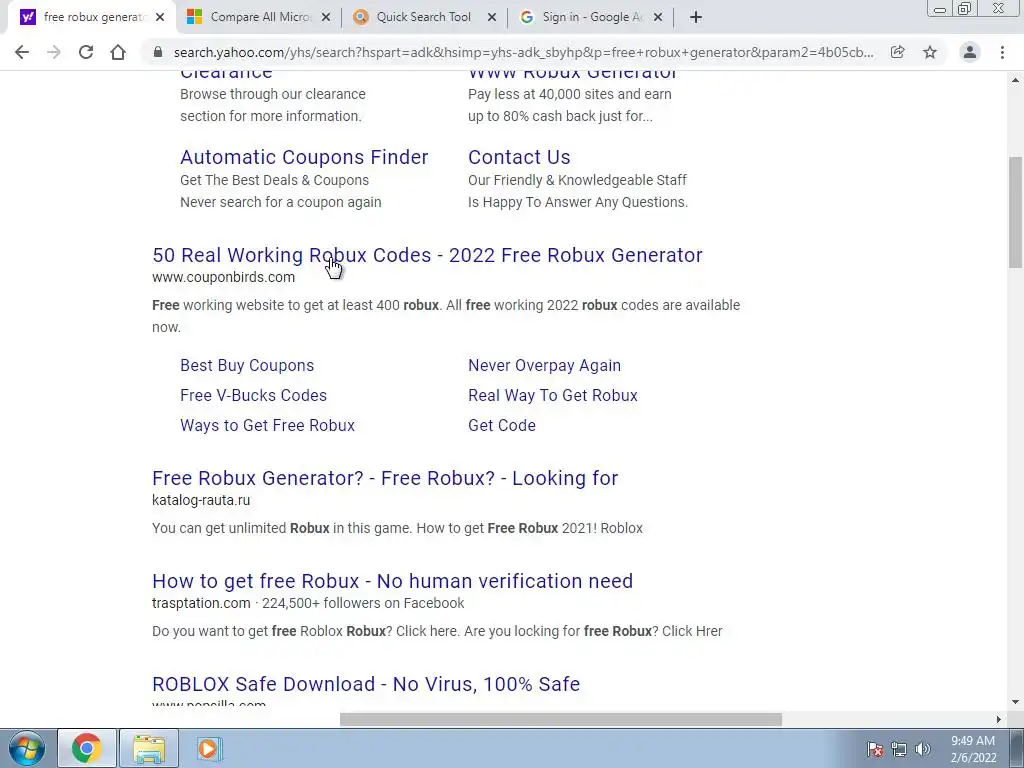Click the Show desktop strip

click(1017, 748)
